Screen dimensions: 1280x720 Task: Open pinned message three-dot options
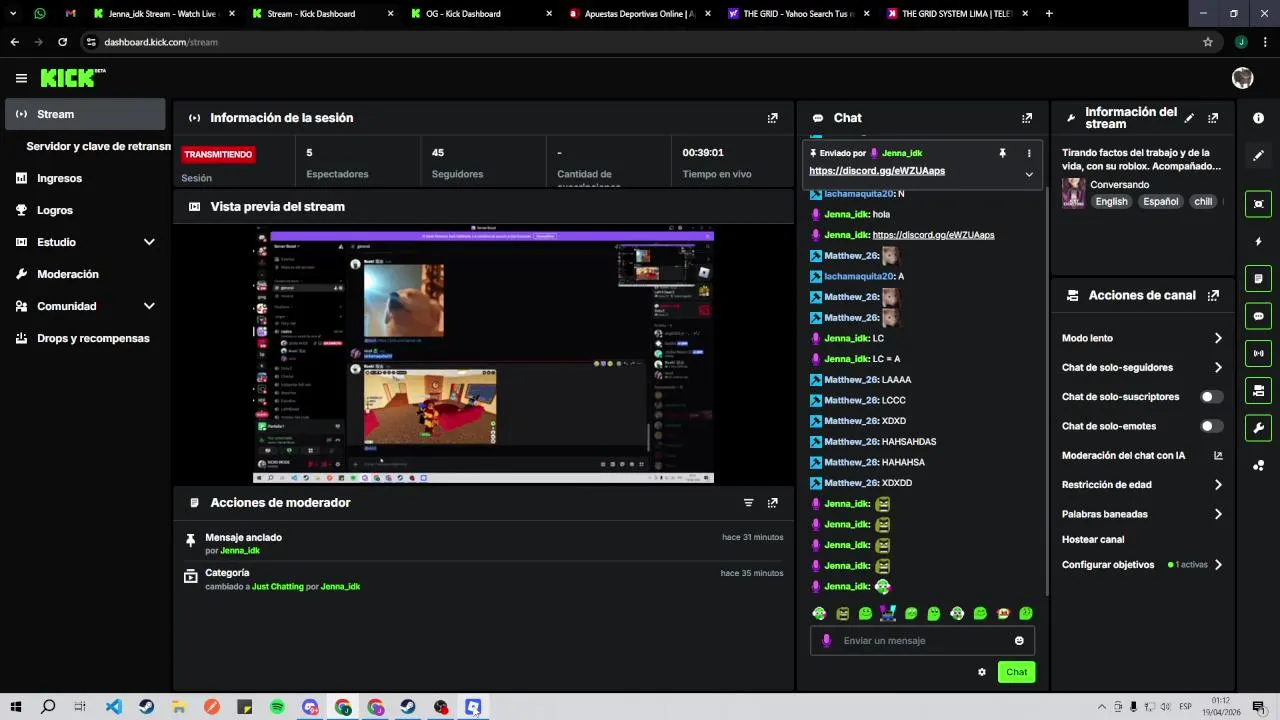[x=1029, y=153]
